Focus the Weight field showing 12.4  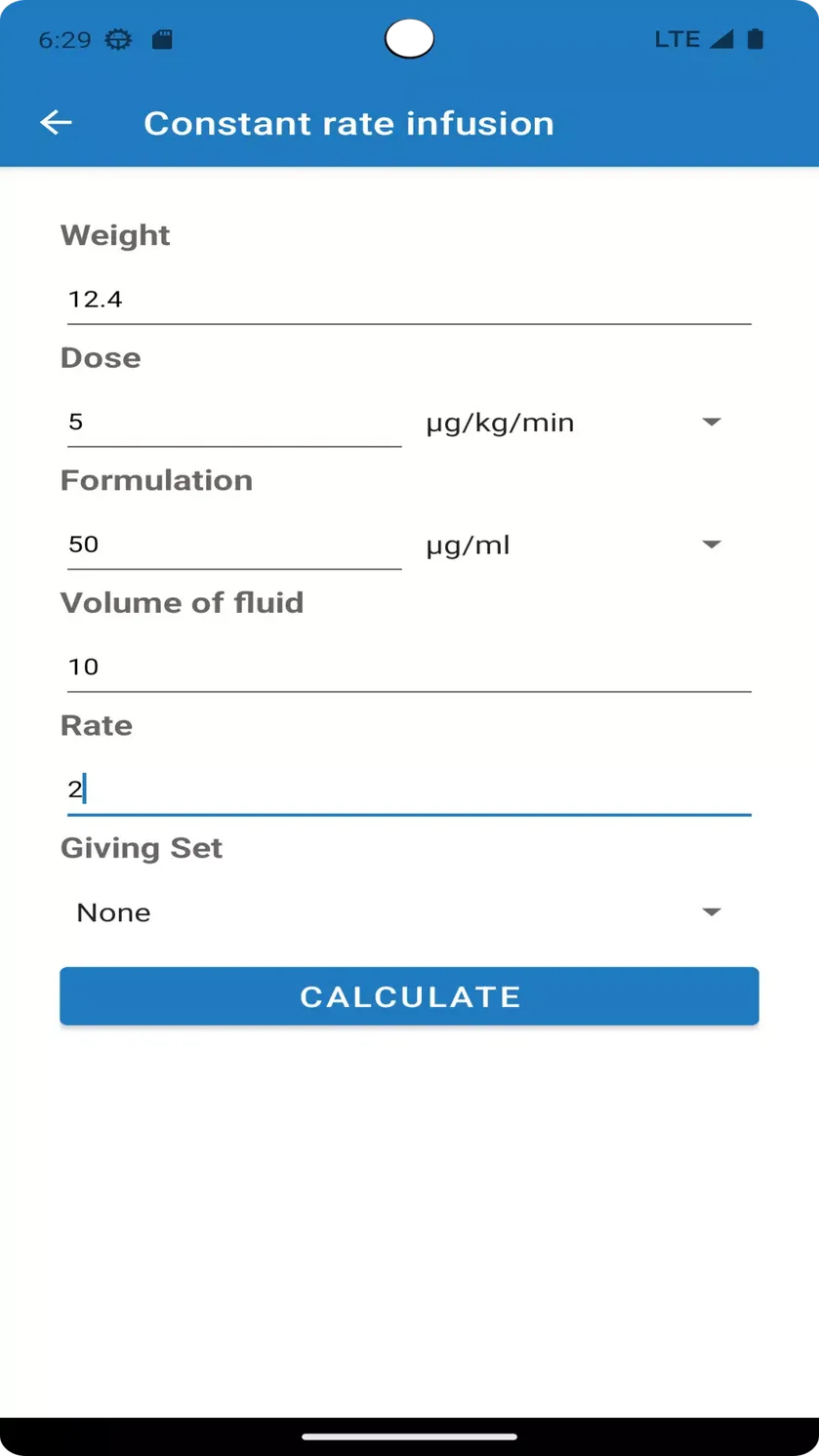click(x=409, y=300)
